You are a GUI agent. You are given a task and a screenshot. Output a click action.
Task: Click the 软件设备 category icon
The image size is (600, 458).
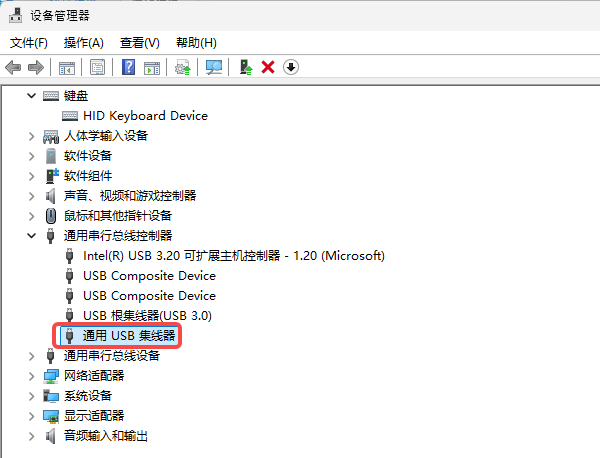coord(51,156)
